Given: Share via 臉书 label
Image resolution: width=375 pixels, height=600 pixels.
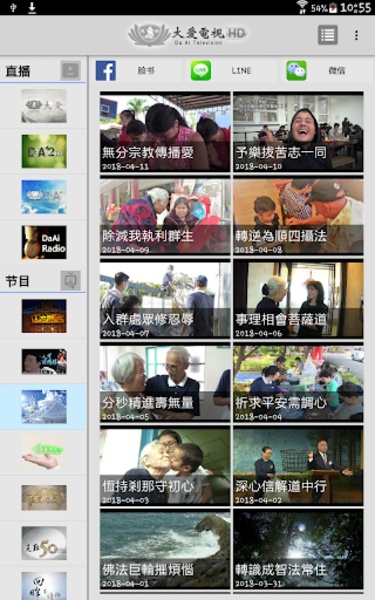Looking at the screenshot, I should [x=146, y=70].
